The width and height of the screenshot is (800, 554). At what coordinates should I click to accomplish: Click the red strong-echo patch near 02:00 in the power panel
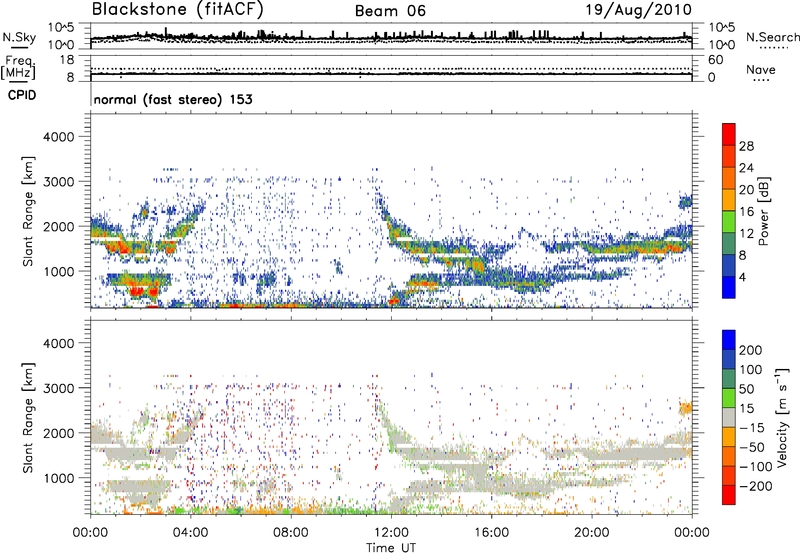point(138,291)
